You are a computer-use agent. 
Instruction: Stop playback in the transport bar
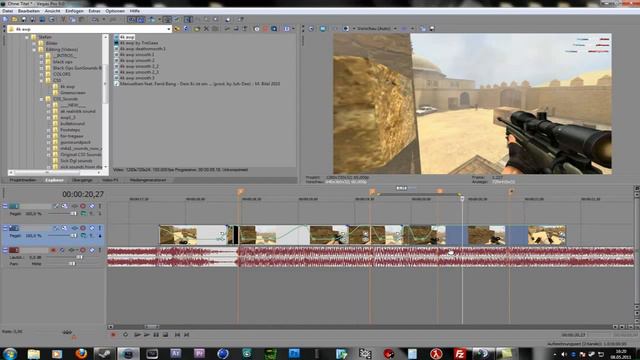(x=165, y=335)
